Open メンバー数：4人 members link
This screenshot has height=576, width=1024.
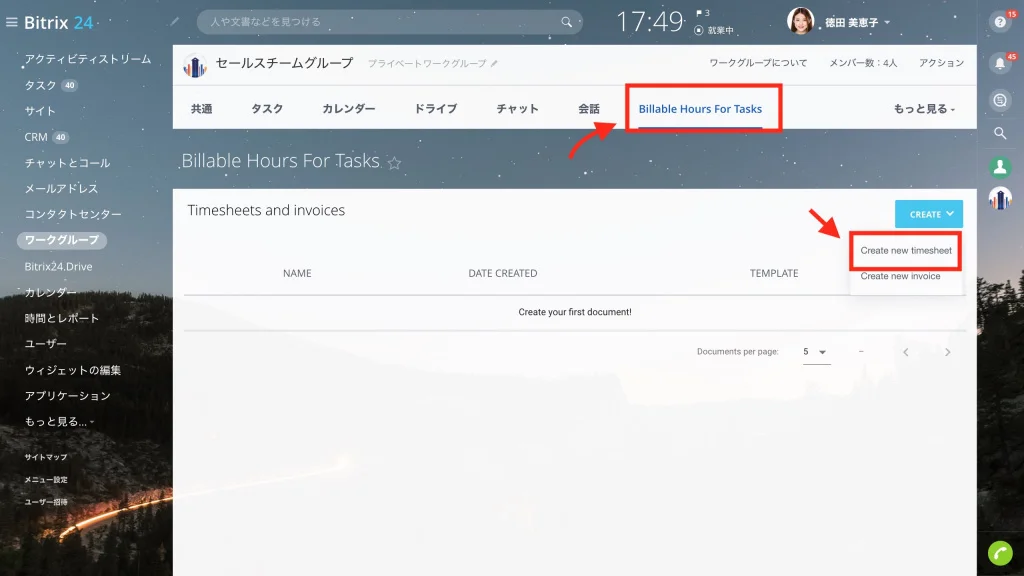pyautogui.click(x=863, y=63)
